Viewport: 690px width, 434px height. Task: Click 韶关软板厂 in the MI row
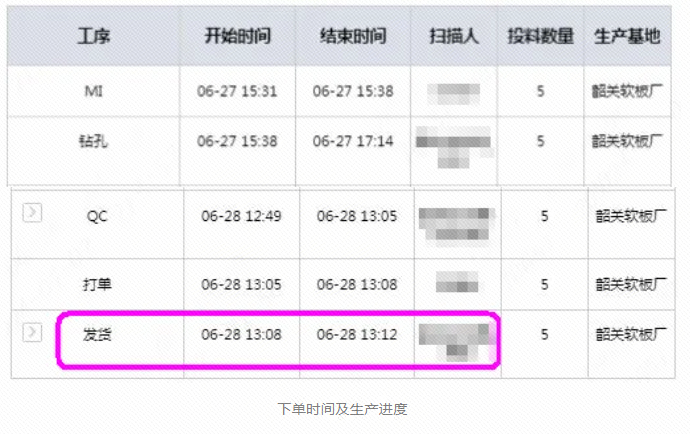tap(627, 91)
